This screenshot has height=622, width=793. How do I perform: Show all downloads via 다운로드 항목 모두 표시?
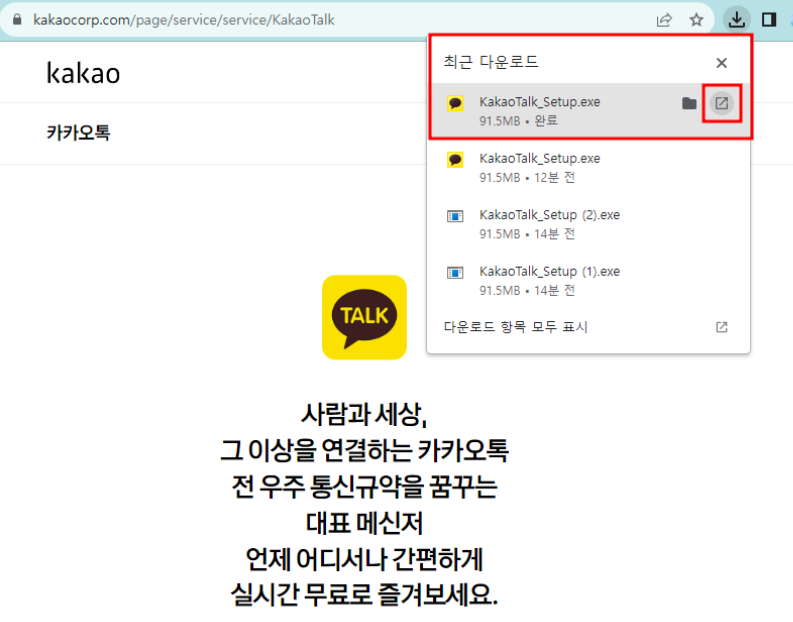tap(588, 327)
